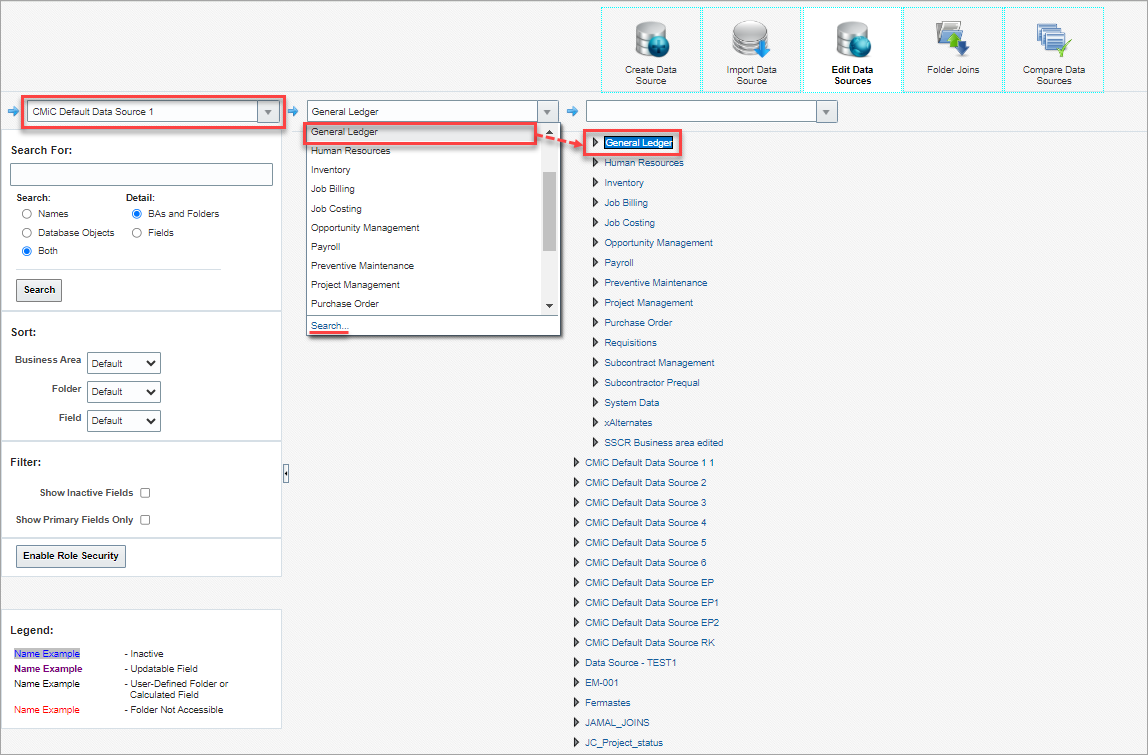The image size is (1148, 755).
Task: Select the xAlternates tree item
Action: click(x=627, y=423)
